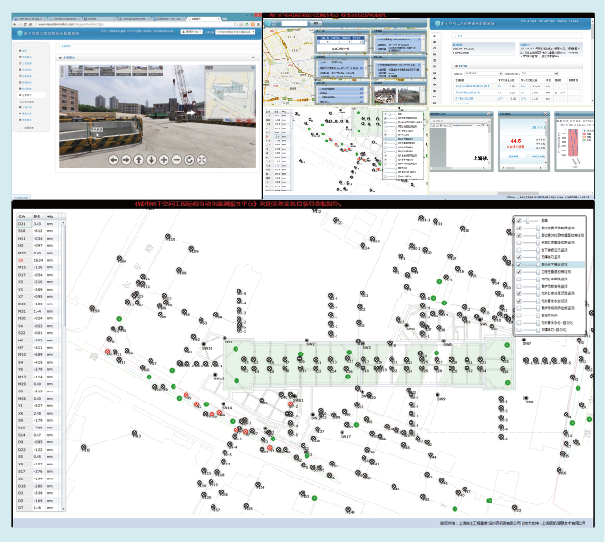The image size is (605, 542).
Task: Toggle fullscreen icon in panorama controls
Action: click(201, 159)
